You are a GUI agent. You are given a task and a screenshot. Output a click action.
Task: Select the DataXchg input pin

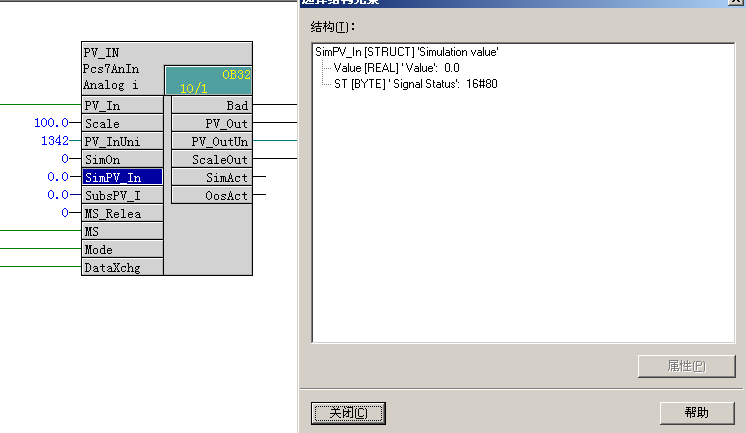(122, 267)
